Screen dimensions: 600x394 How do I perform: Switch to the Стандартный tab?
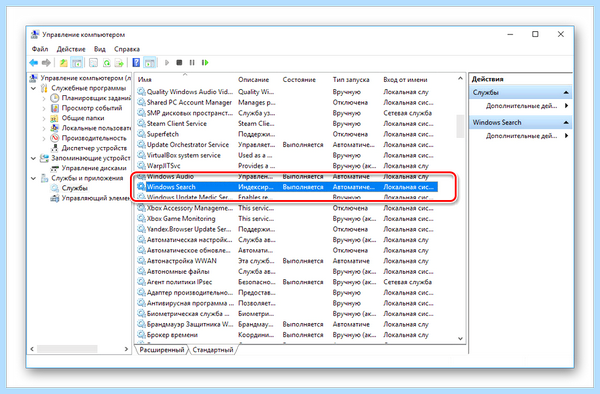click(213, 350)
